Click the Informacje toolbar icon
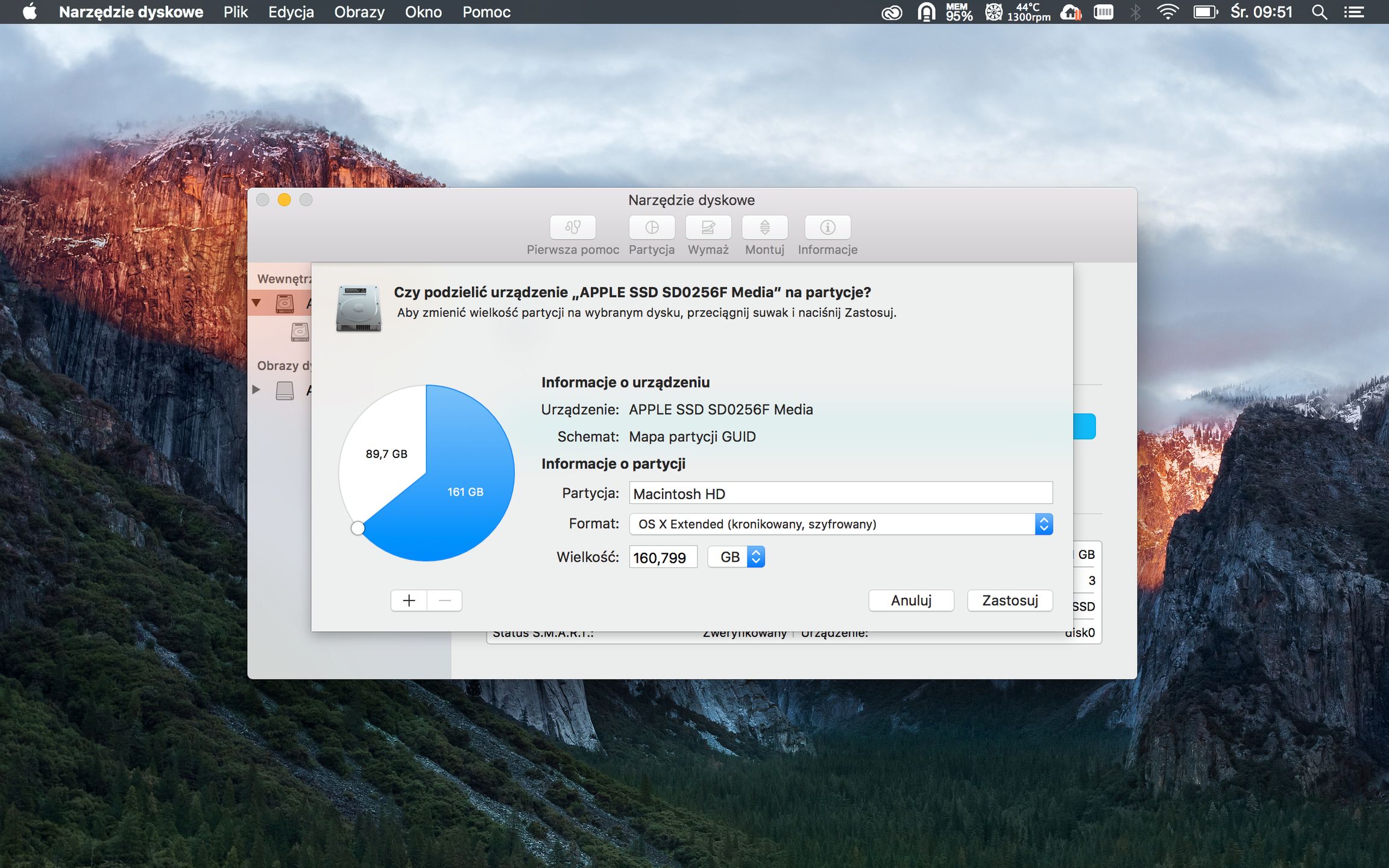This screenshot has height=868, width=1389. click(x=827, y=228)
